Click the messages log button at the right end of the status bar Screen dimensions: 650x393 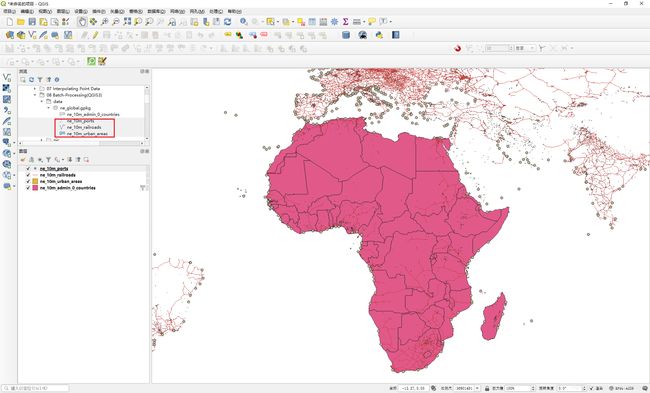pos(645,388)
